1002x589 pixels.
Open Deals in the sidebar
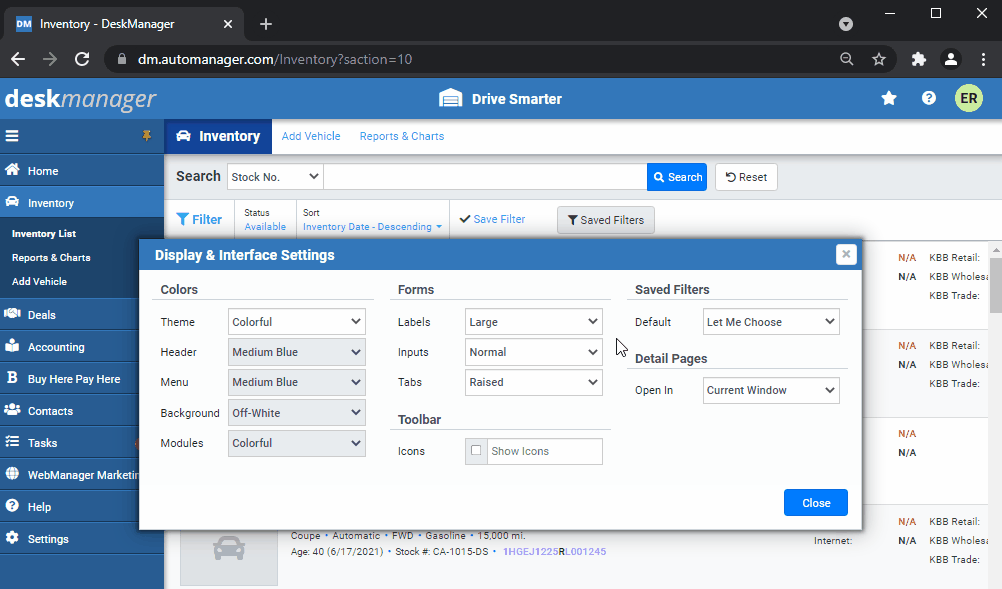click(x=70, y=314)
